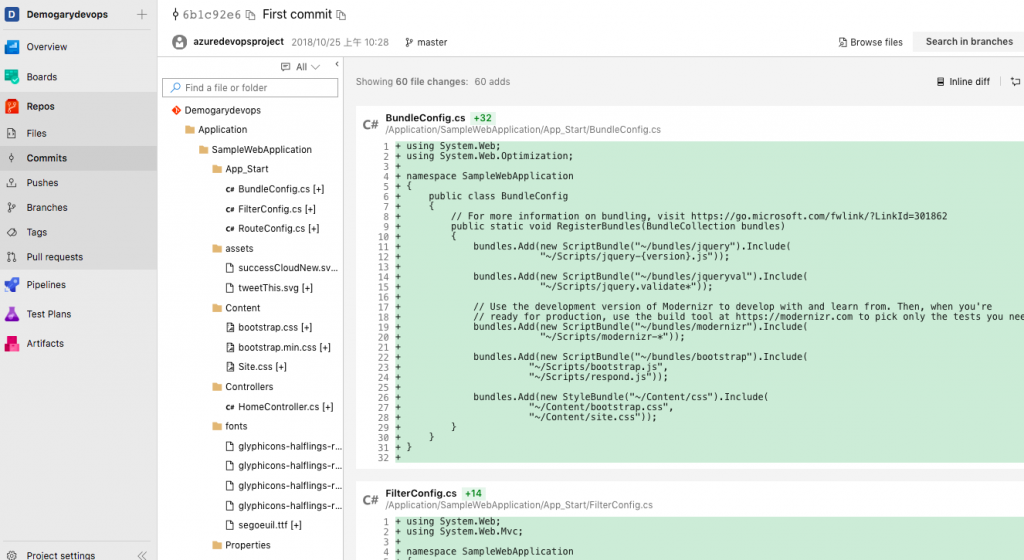Click the master branch icon
Screen dimensions: 1024x560
point(409,42)
